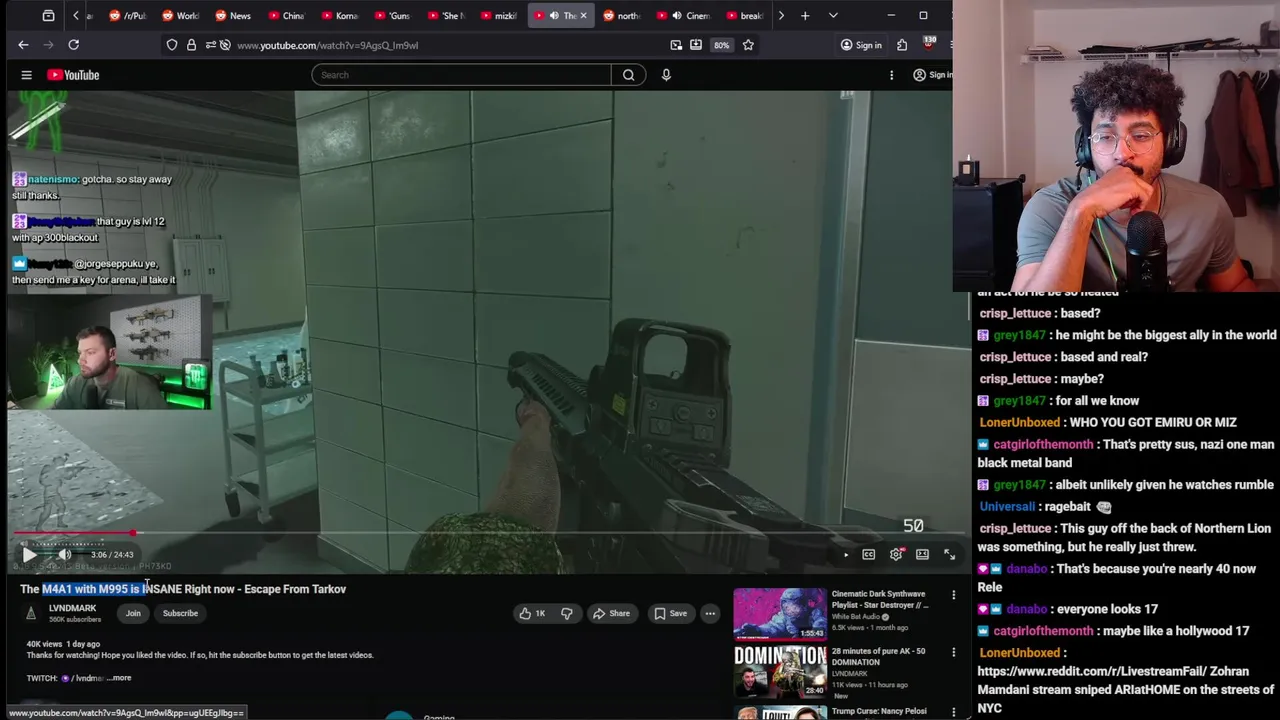Open Trump Curse: Nancy Pelosi video title
The width and height of the screenshot is (1280, 720).
881,711
